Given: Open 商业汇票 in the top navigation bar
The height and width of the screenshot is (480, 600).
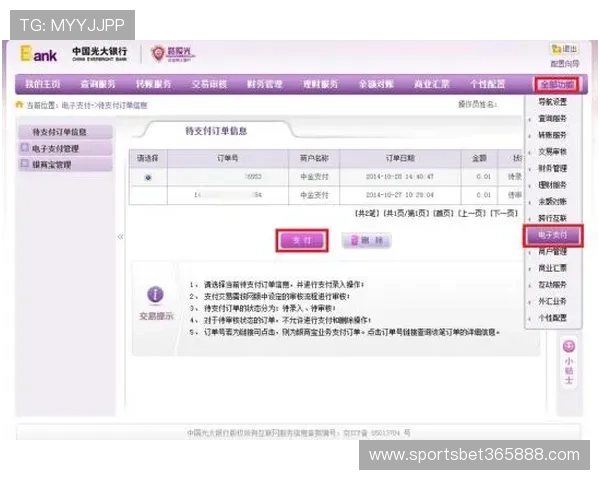Looking at the screenshot, I should click(x=432, y=84).
